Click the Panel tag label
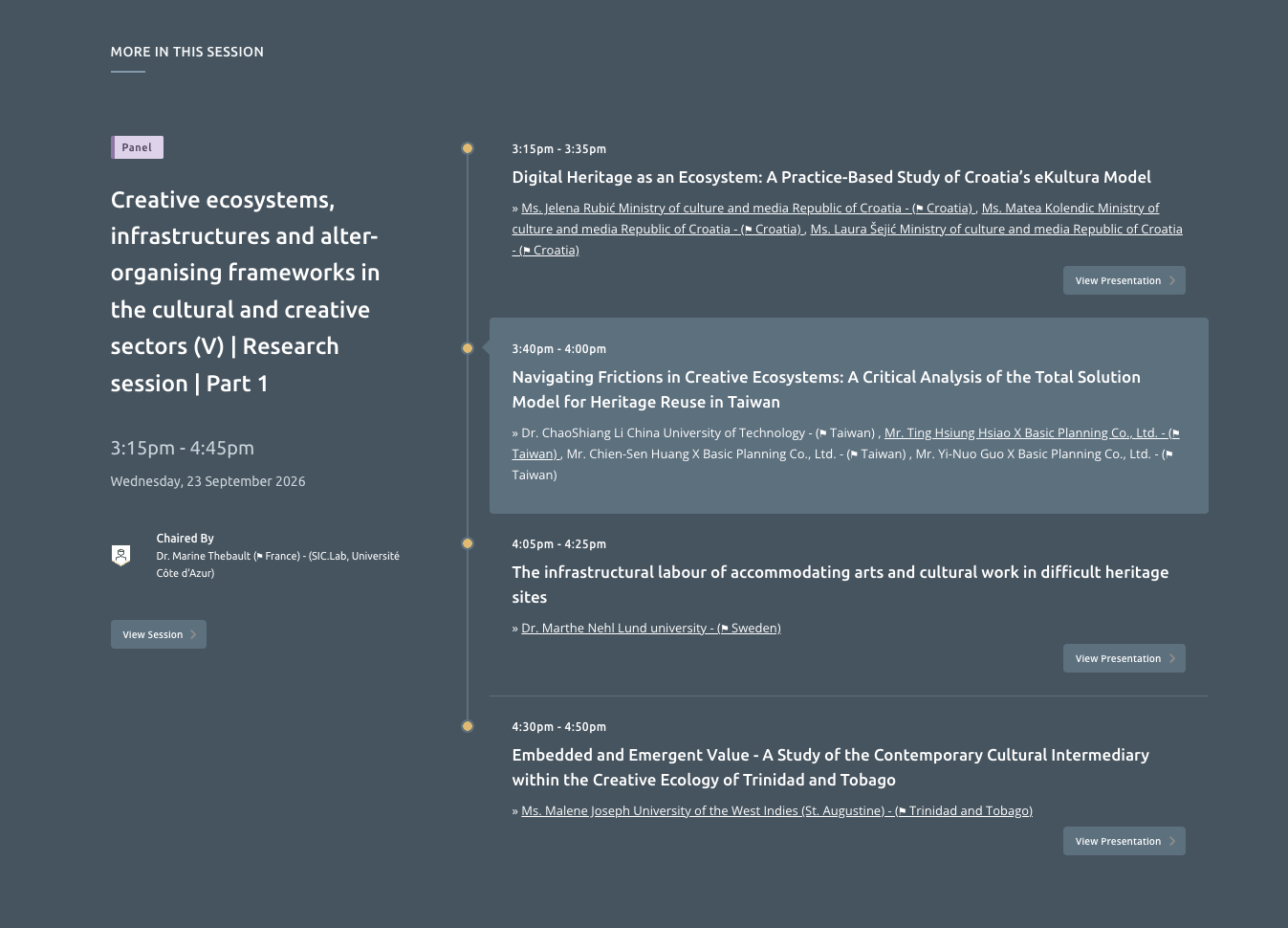 (137, 147)
